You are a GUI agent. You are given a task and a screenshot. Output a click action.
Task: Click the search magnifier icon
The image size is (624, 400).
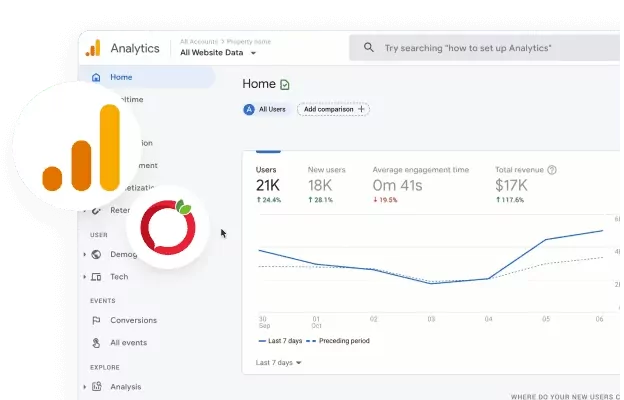[x=369, y=48]
